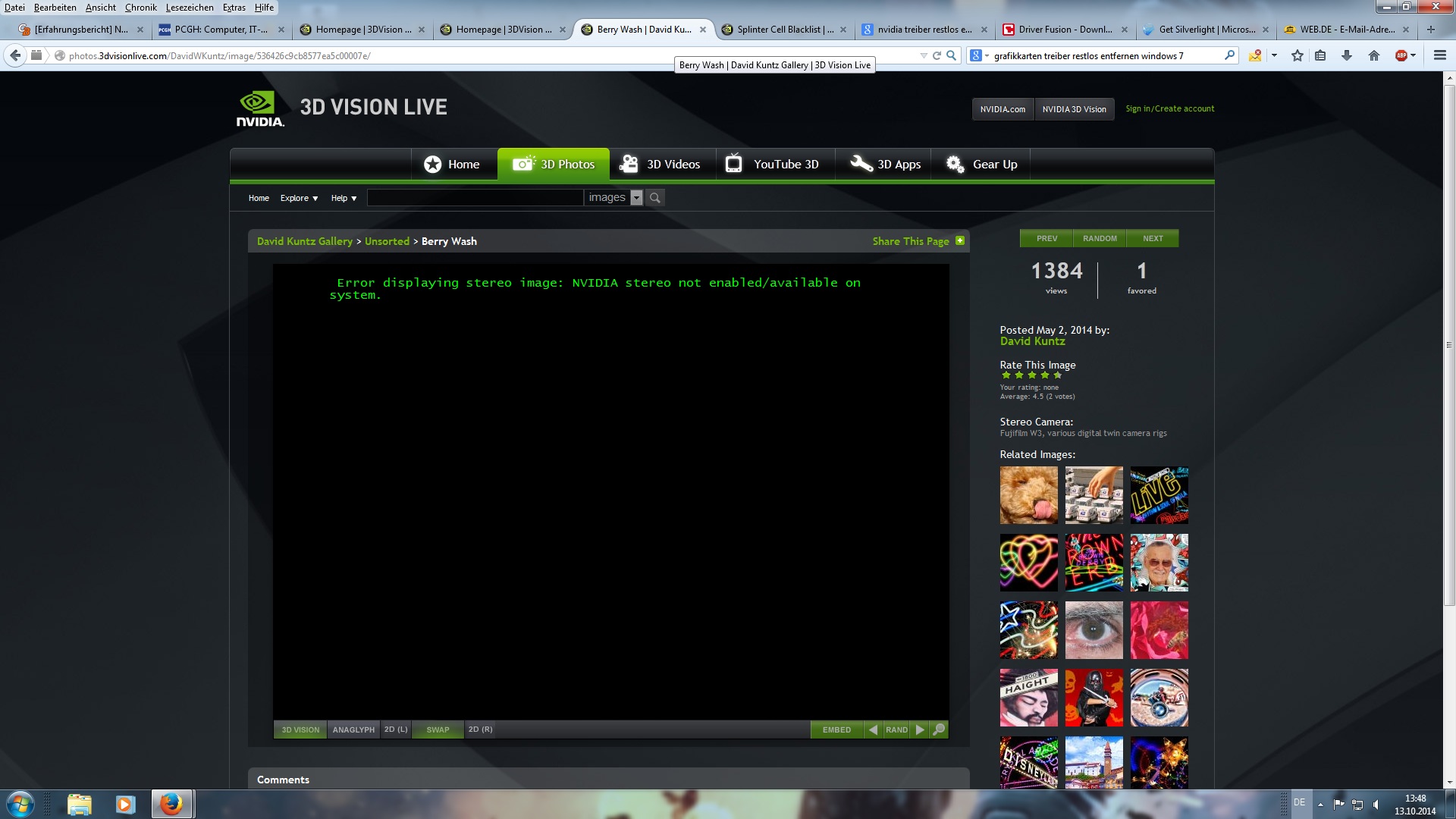Click the browser home icon
Image resolution: width=1456 pixels, height=819 pixels.
(x=1373, y=55)
